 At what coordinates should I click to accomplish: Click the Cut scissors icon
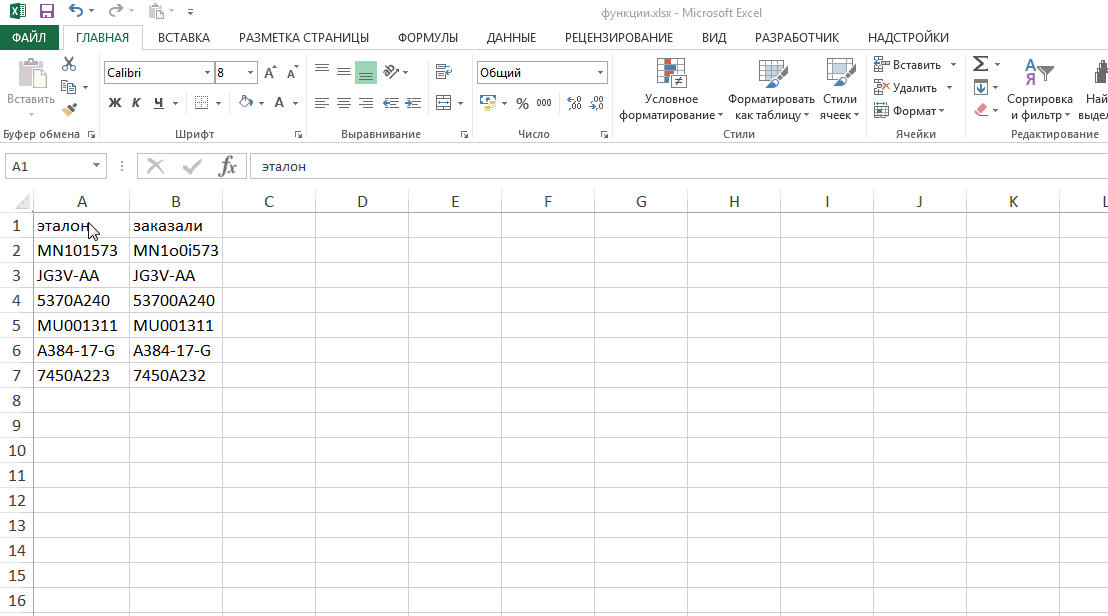[x=69, y=64]
